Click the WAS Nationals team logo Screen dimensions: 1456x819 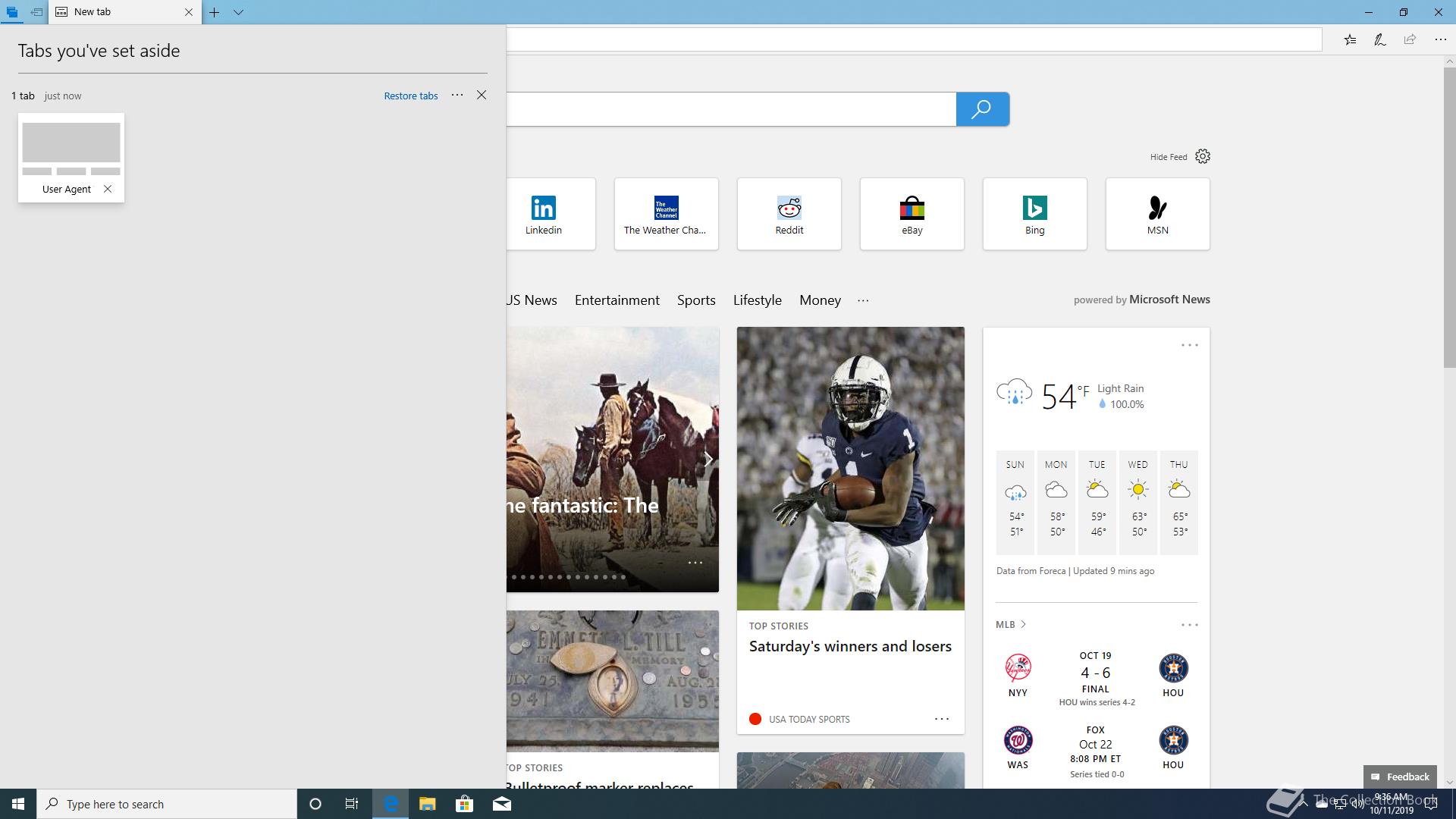[x=1018, y=740]
